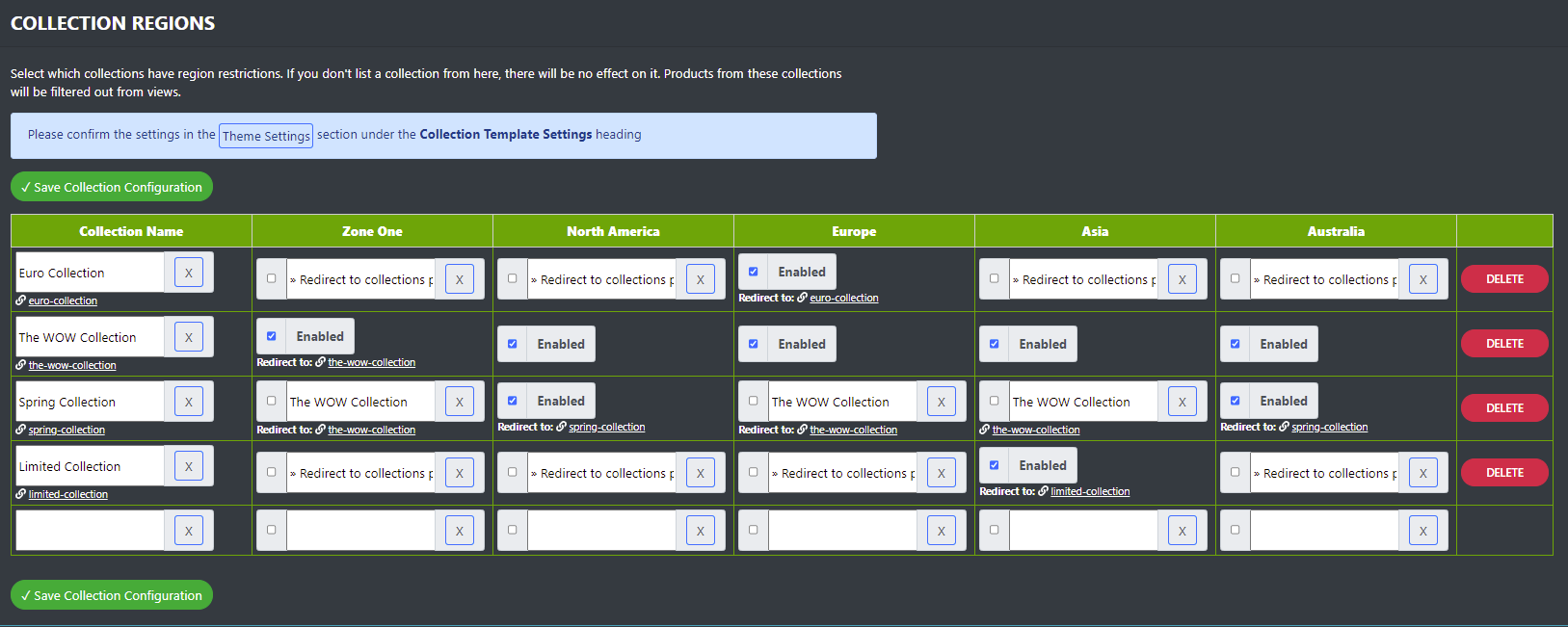This screenshot has height=627, width=1568.
Task: Edit Limited Collection Zone One redirect field
Action: pos(360,473)
